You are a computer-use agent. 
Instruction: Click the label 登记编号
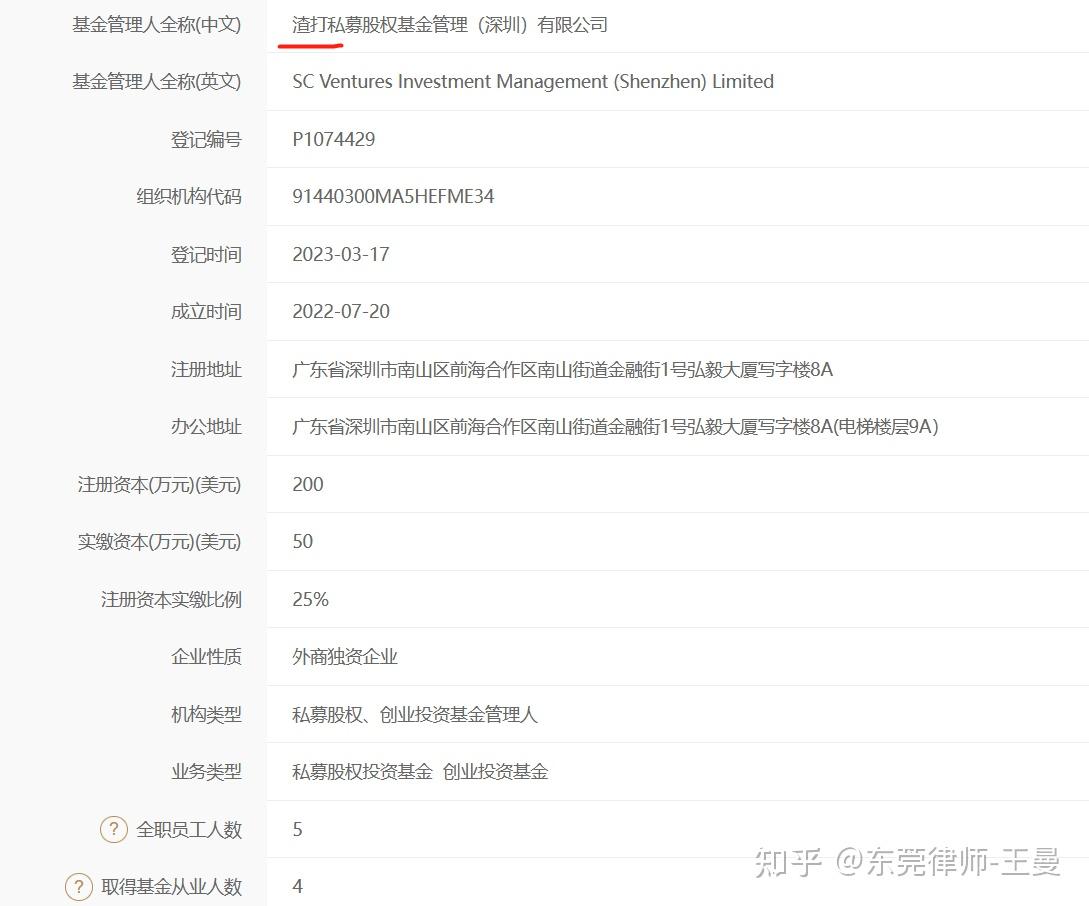(206, 140)
